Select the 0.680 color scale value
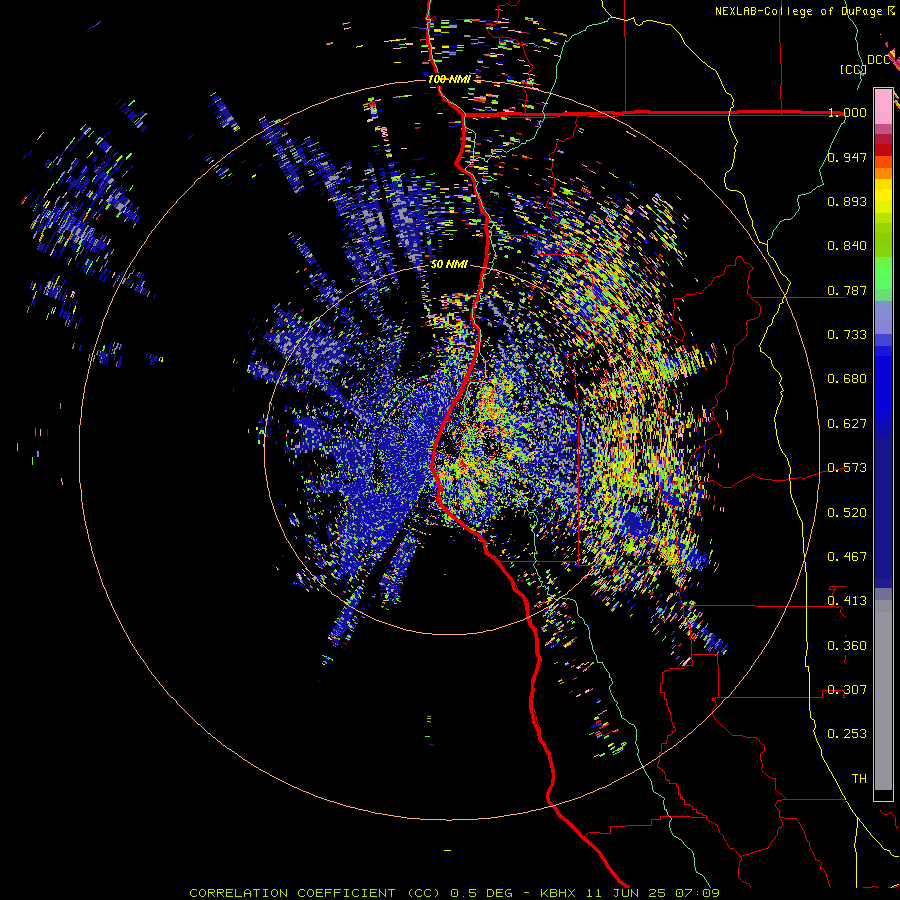Image resolution: width=900 pixels, height=900 pixels. coord(847,379)
